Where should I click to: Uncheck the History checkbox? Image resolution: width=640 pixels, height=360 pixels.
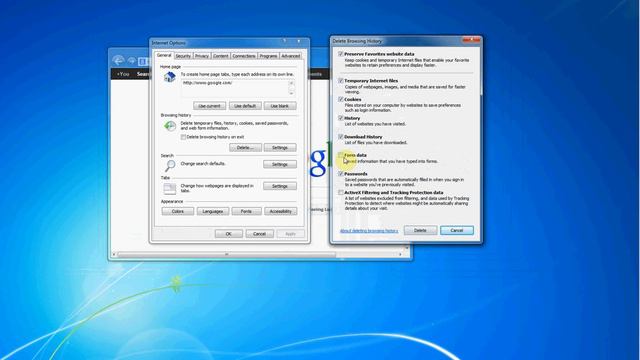click(x=340, y=118)
